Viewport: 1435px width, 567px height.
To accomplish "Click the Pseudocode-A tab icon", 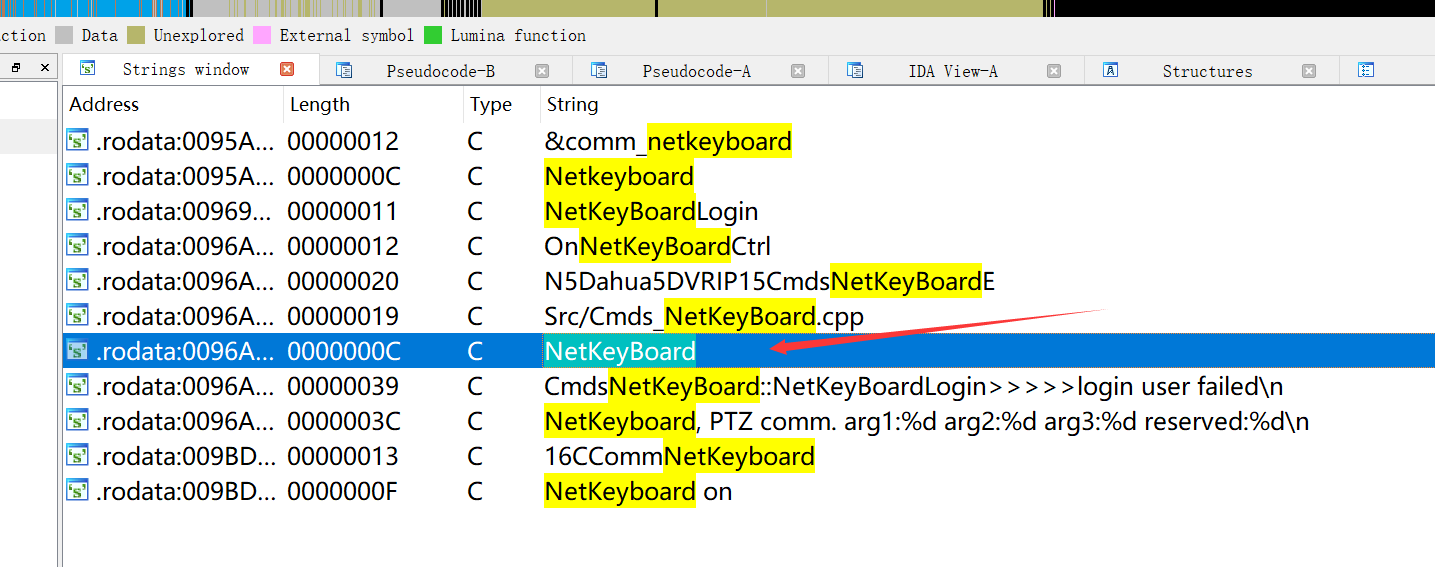I will [x=600, y=71].
